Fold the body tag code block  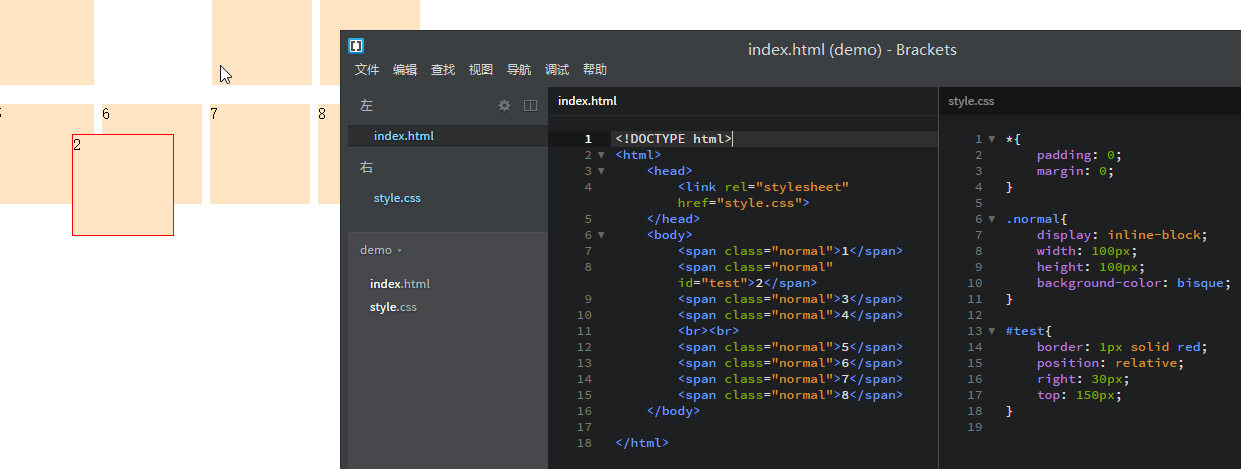point(601,235)
